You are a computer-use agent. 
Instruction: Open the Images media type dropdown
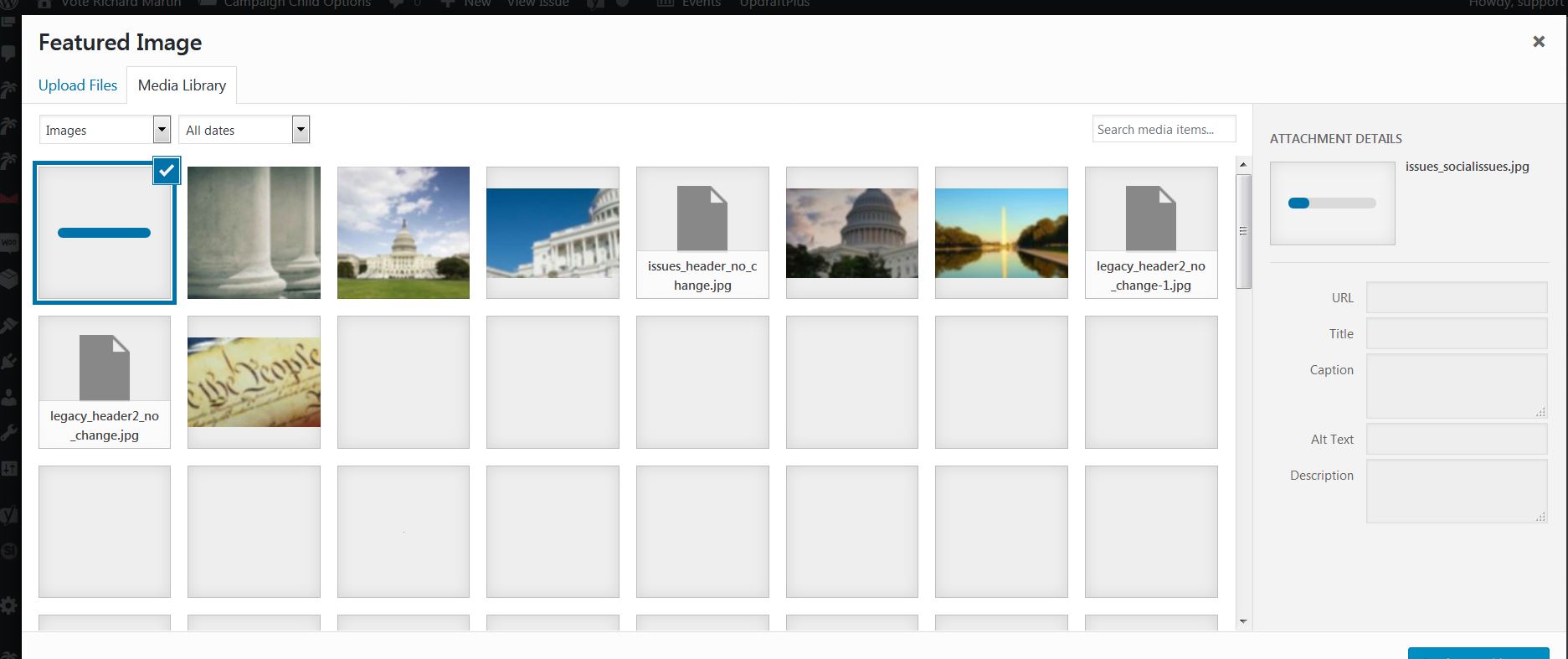[105, 130]
